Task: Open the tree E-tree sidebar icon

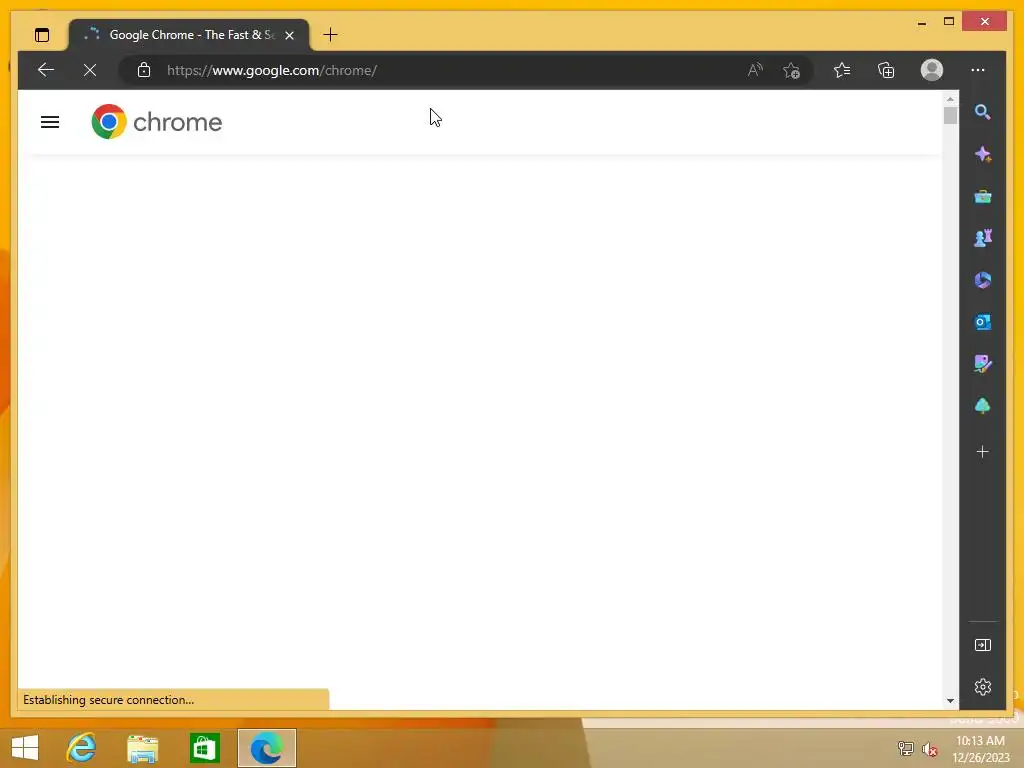Action: tap(982, 406)
